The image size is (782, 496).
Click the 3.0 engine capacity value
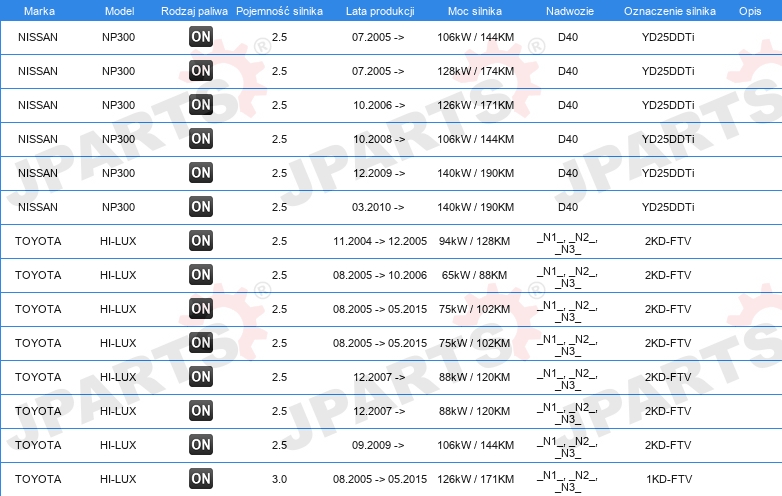(279, 479)
